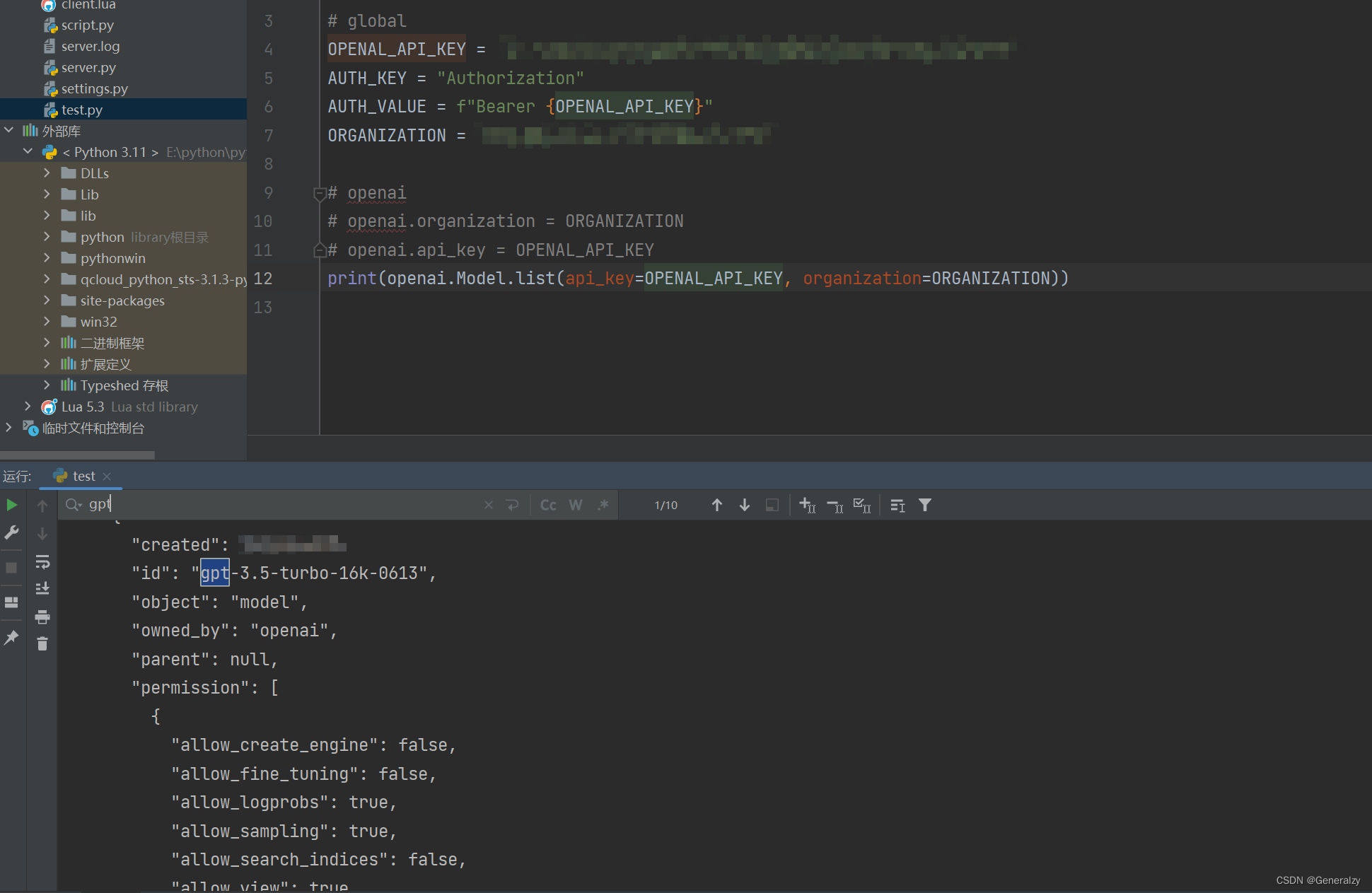Screen dimensions: 1372x893
Task: Click the search input field containing gpt
Action: click(x=283, y=504)
